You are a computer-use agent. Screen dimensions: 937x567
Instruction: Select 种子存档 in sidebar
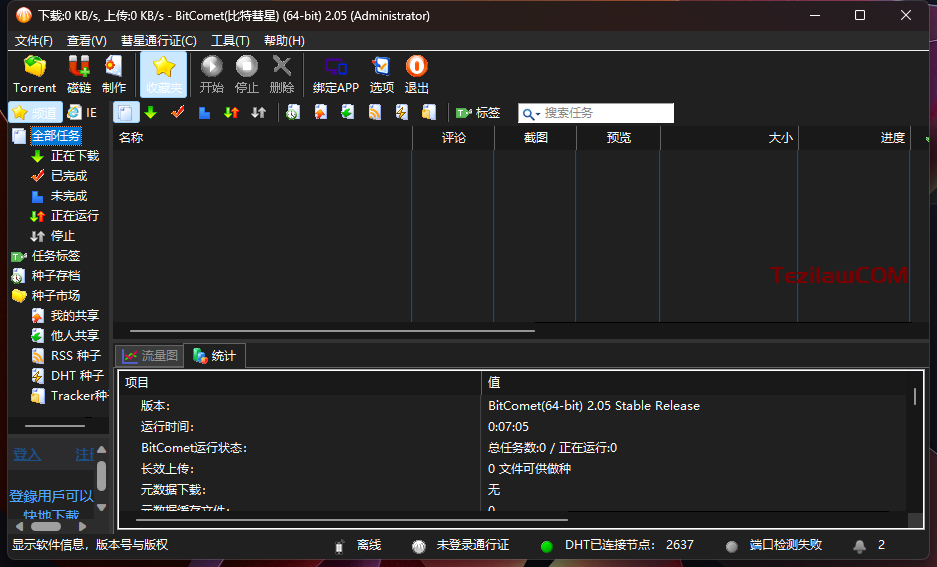tap(56, 275)
